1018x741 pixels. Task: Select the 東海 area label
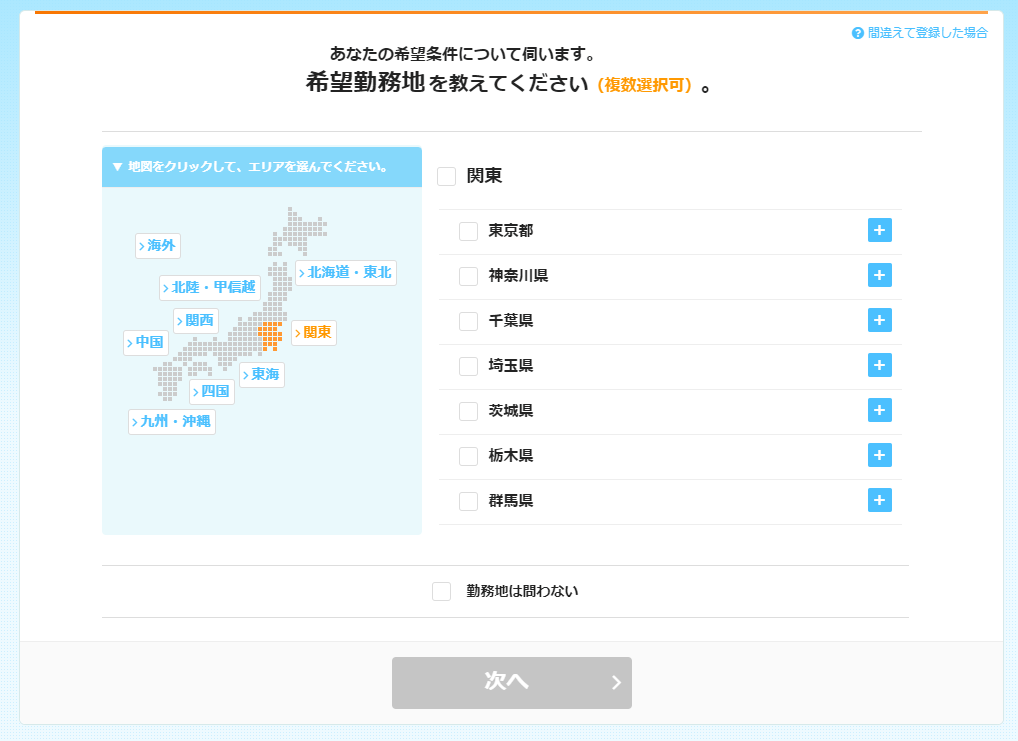262,375
